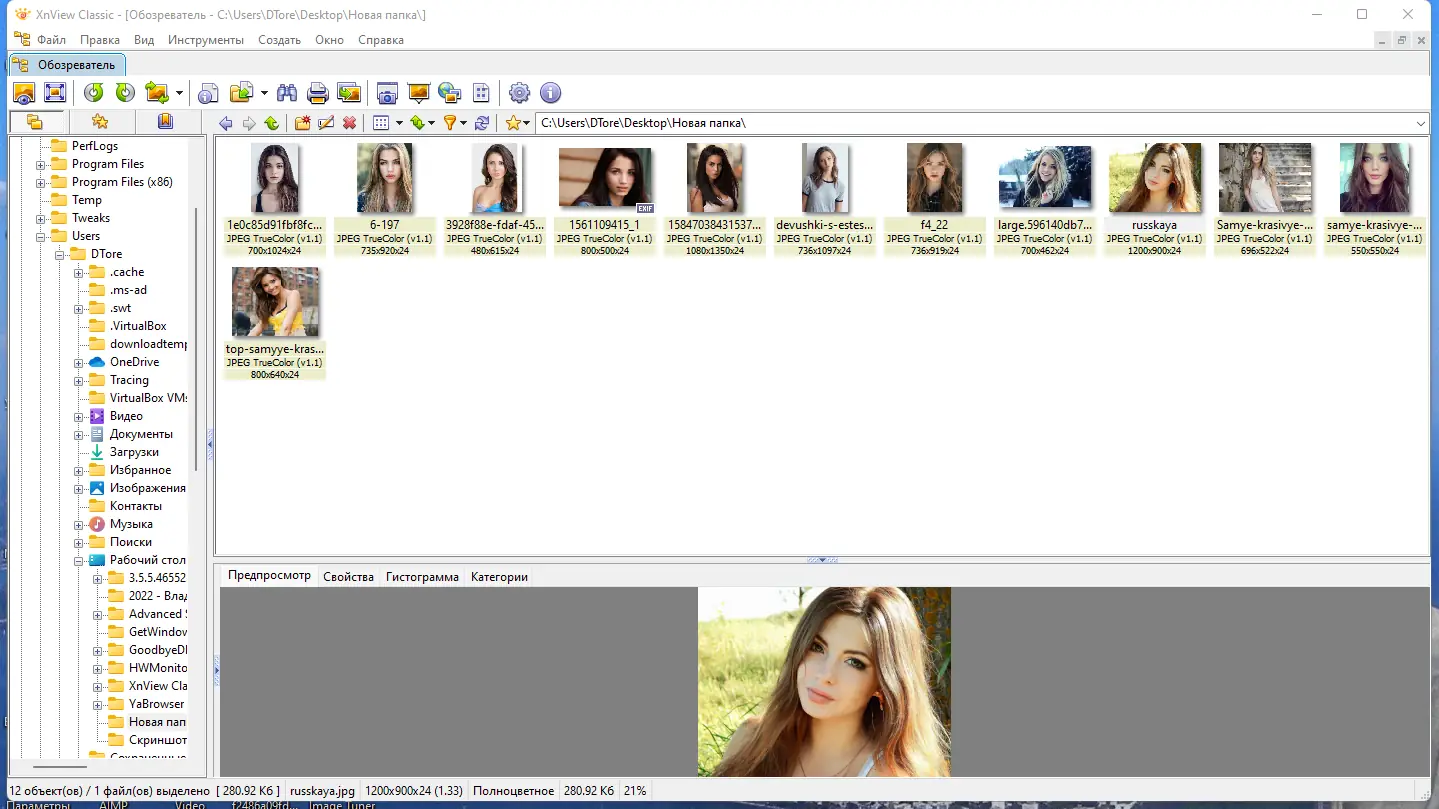Open the Инструменты menu
The height and width of the screenshot is (809, 1439).
pos(206,40)
